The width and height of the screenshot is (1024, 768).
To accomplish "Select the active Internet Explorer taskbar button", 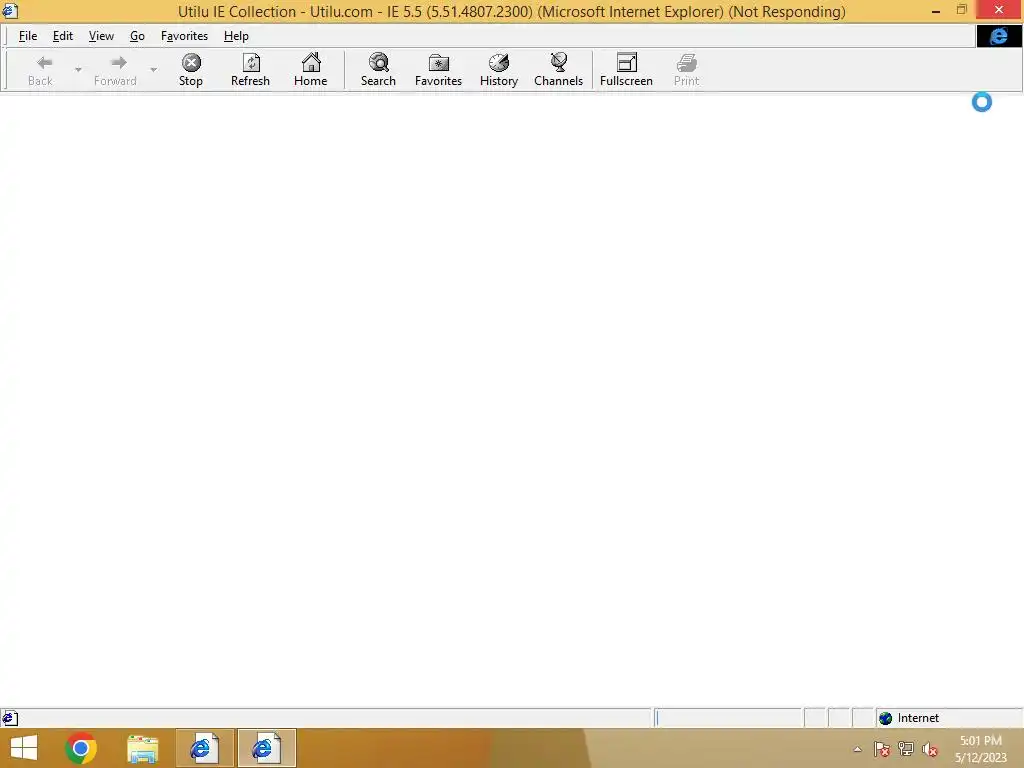I will [266, 748].
